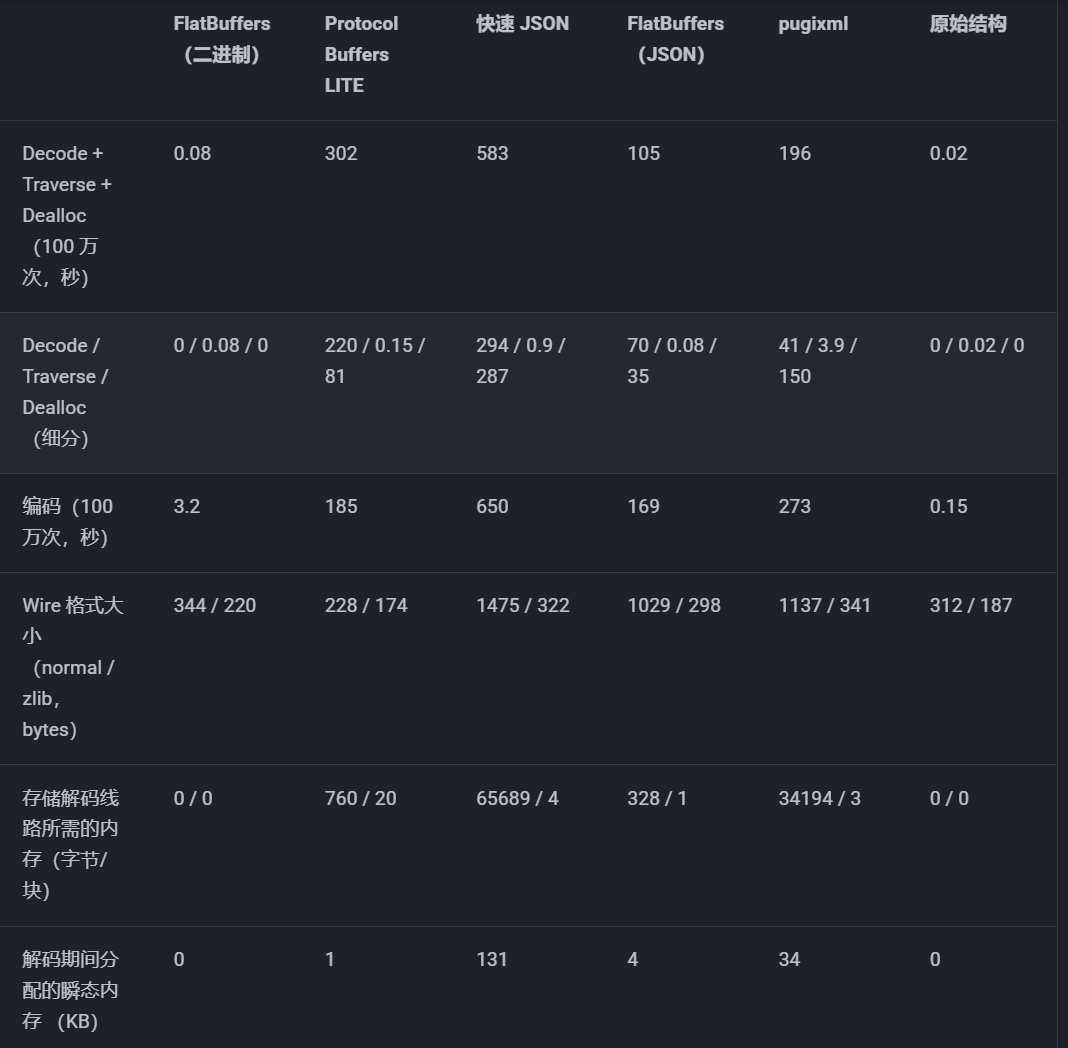Click the Decode + Traverse + Dealloc row label
This screenshot has width=1068, height=1048.
point(67,215)
